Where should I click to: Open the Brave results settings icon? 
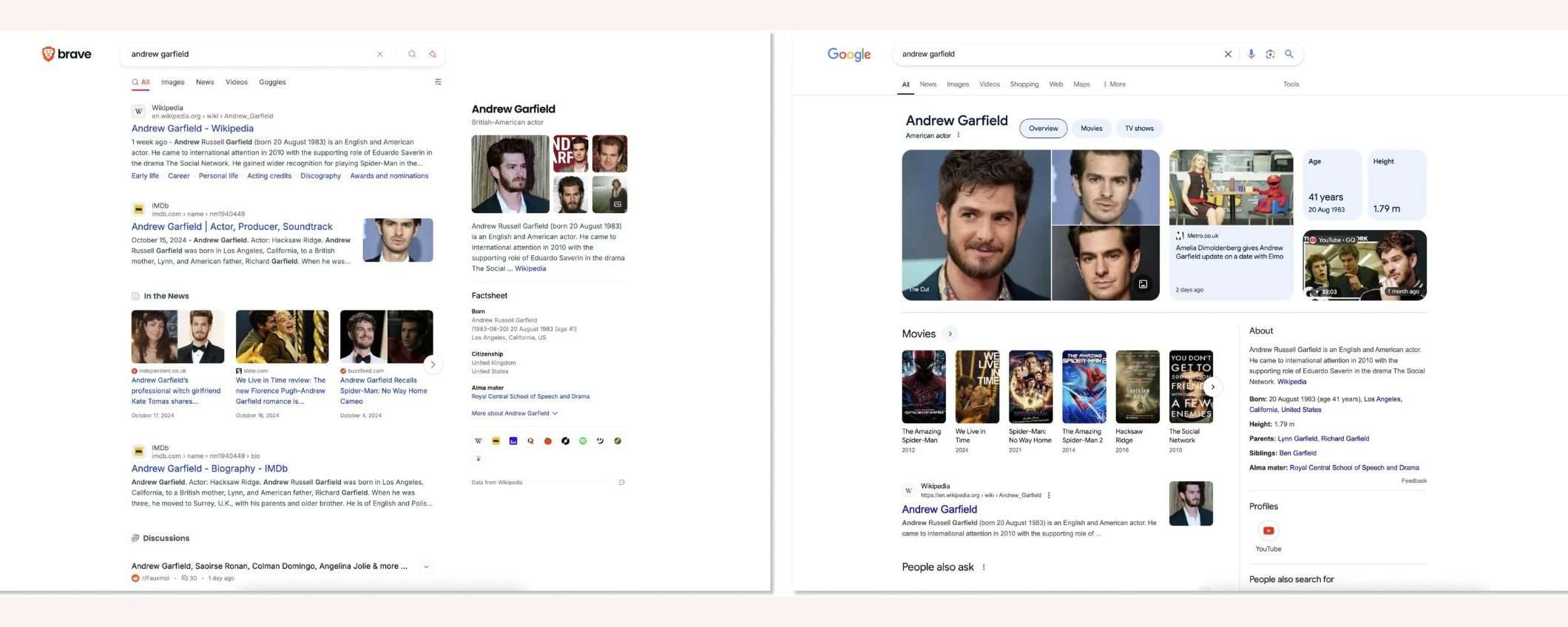(x=438, y=82)
